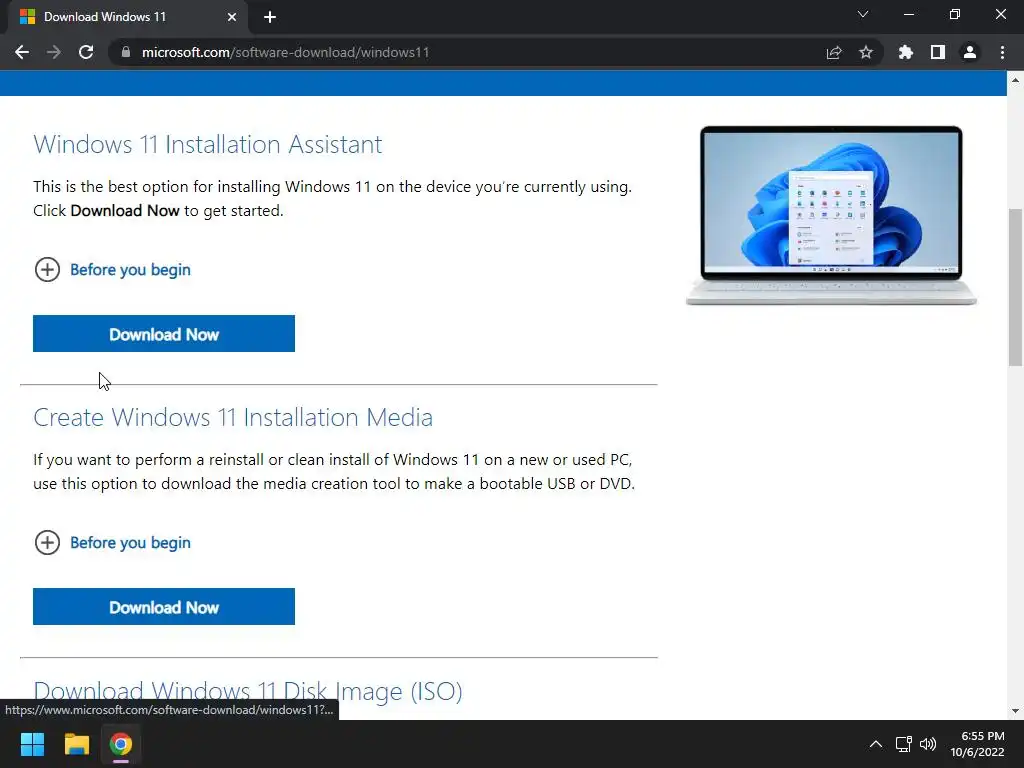The width and height of the screenshot is (1024, 768).
Task: Expand Before you begin under Installation Assistant
Action: click(112, 270)
